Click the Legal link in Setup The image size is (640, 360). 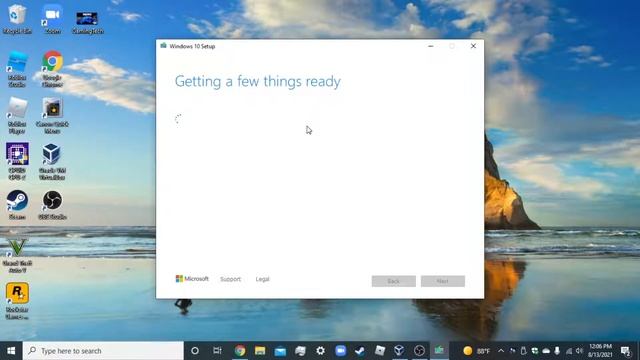tap(262, 279)
